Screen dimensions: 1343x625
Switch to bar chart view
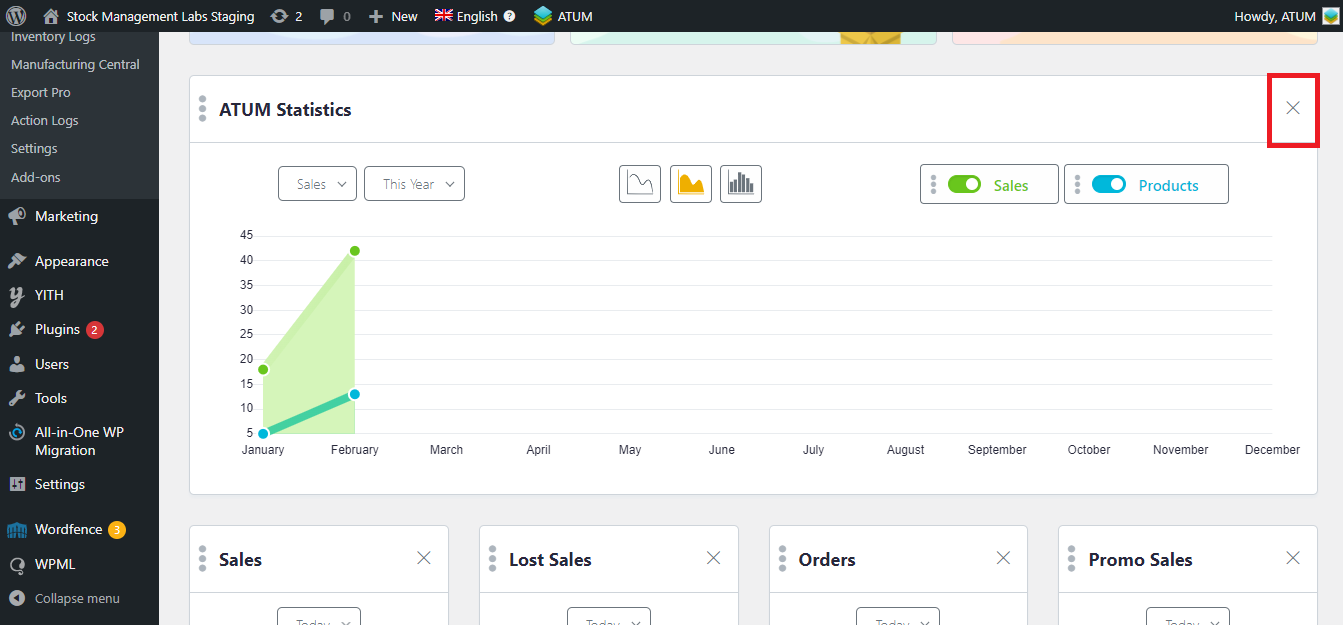tap(741, 184)
